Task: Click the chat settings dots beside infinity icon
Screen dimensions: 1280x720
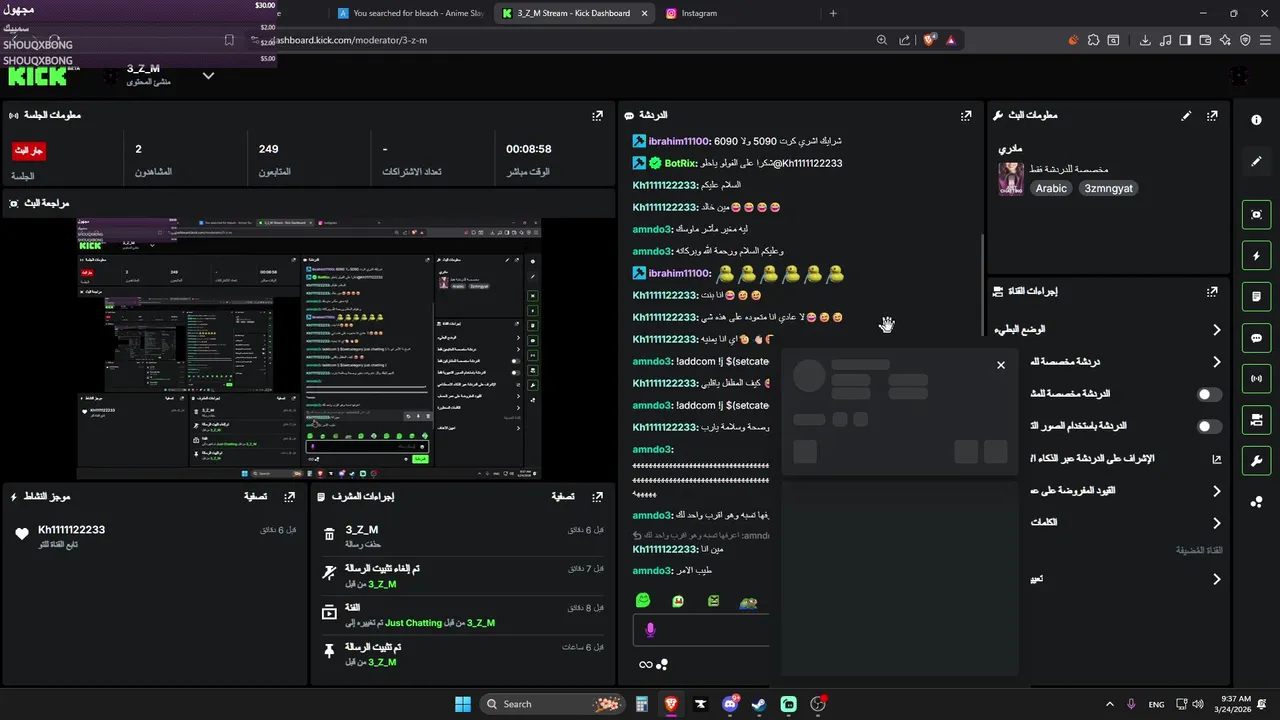Action: (662, 665)
